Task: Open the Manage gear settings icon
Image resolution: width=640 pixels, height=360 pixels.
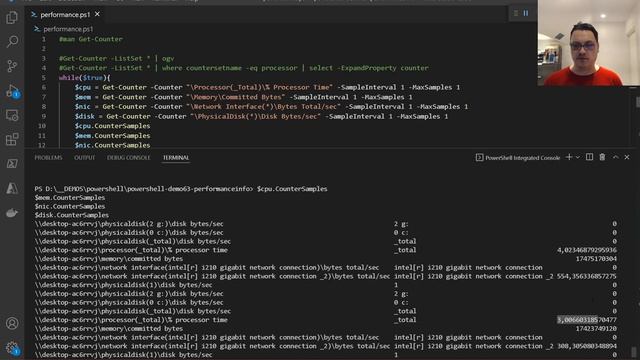Action: [12, 348]
